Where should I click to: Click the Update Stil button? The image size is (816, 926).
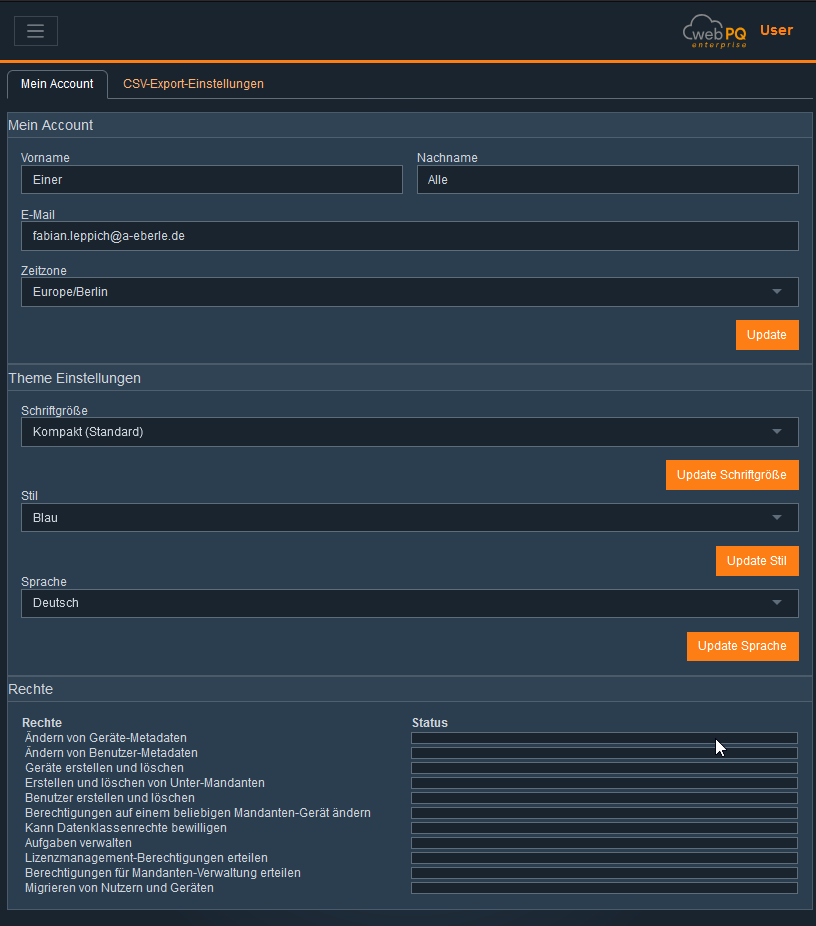757,561
